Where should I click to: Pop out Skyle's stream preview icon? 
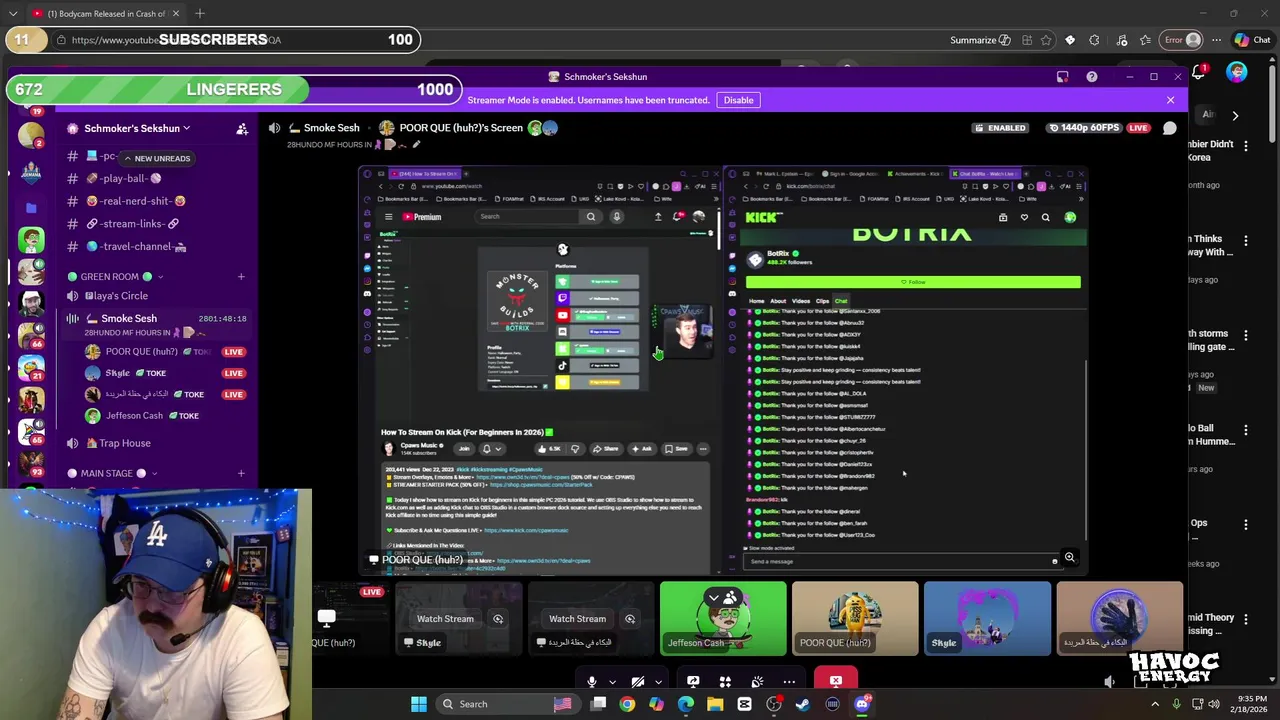point(497,619)
